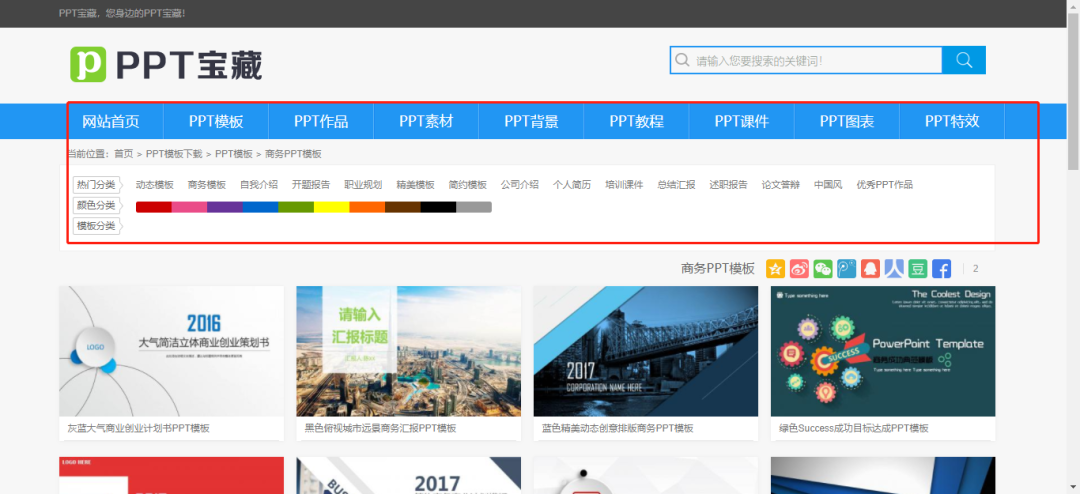Viewport: 1080px width, 494px height.
Task: Filter templates by the black color swatch
Action: coord(438,207)
